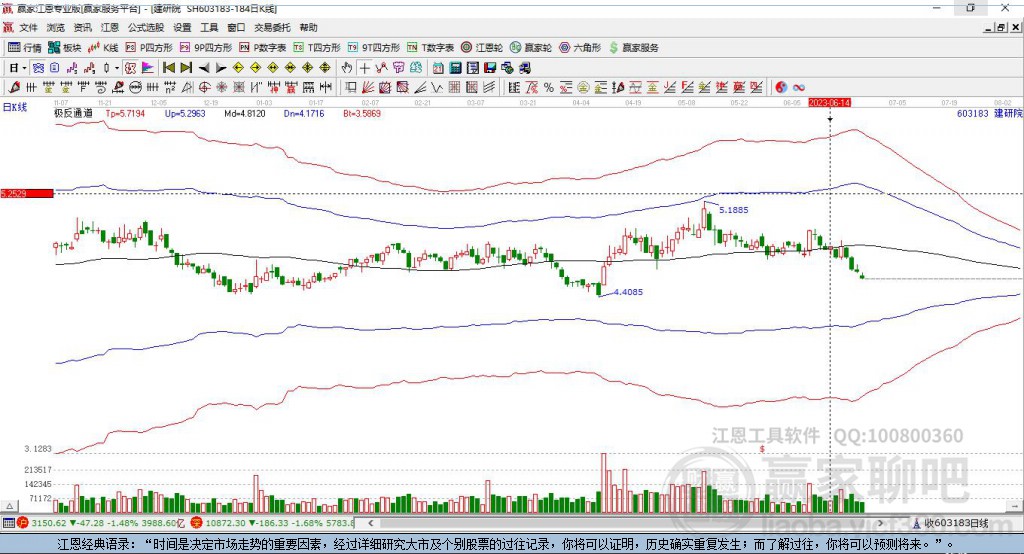Click the 2023-06-14 date marker
This screenshot has width=1024, height=554.
coord(829,103)
